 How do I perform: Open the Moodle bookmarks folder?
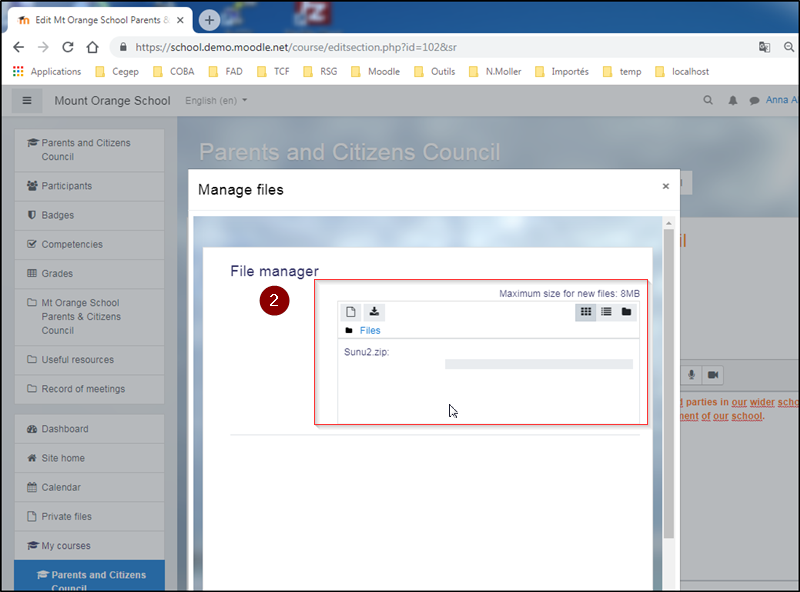click(x=383, y=72)
